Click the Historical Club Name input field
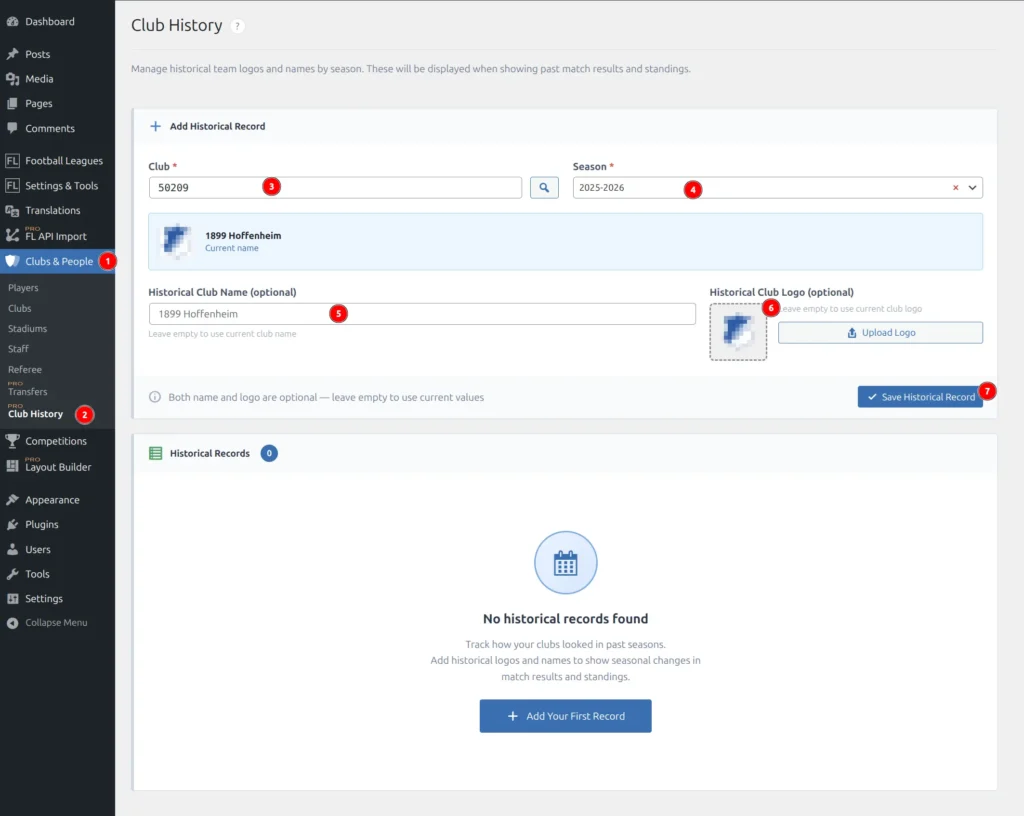Screen dimensions: 1024x816 [x=421, y=314]
